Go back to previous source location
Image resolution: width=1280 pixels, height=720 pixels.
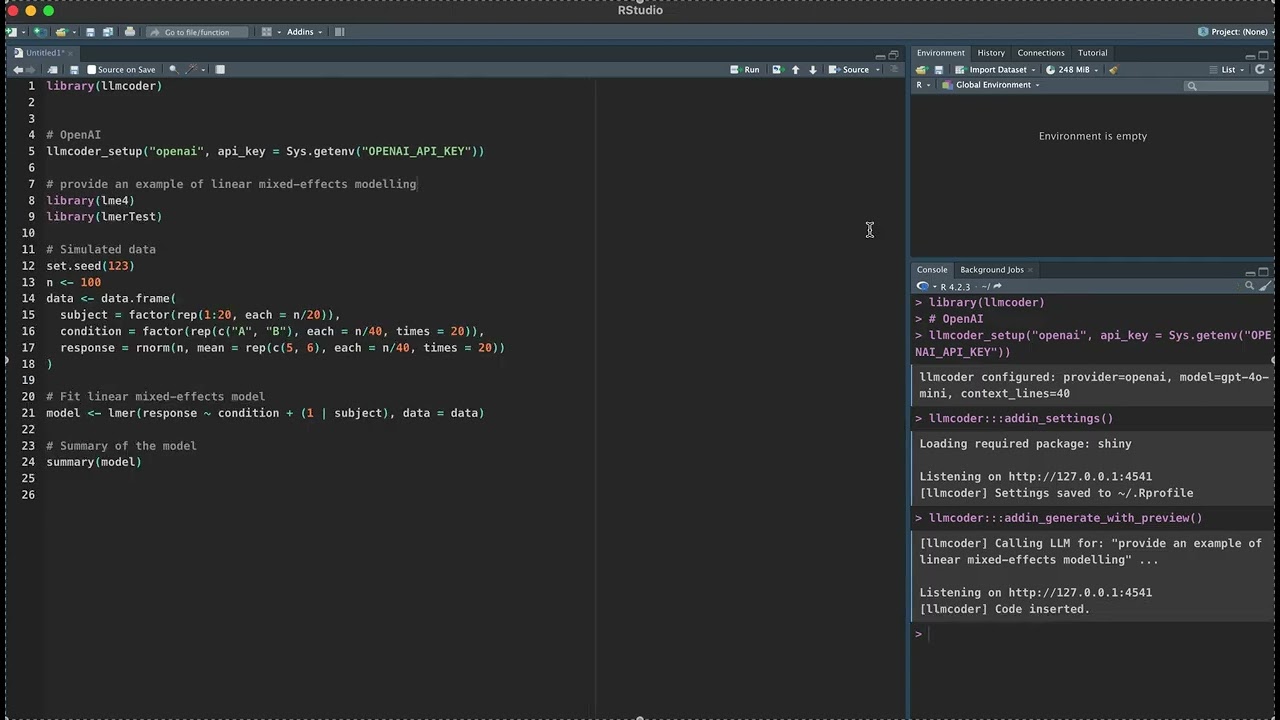point(18,70)
